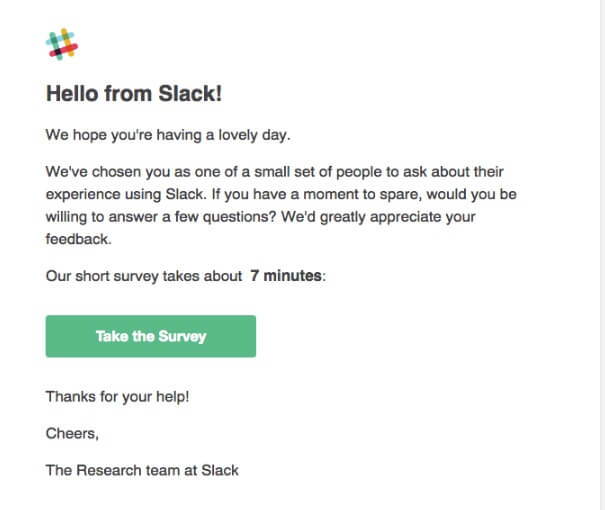Click the bold 7 minutes text

[x=286, y=276]
